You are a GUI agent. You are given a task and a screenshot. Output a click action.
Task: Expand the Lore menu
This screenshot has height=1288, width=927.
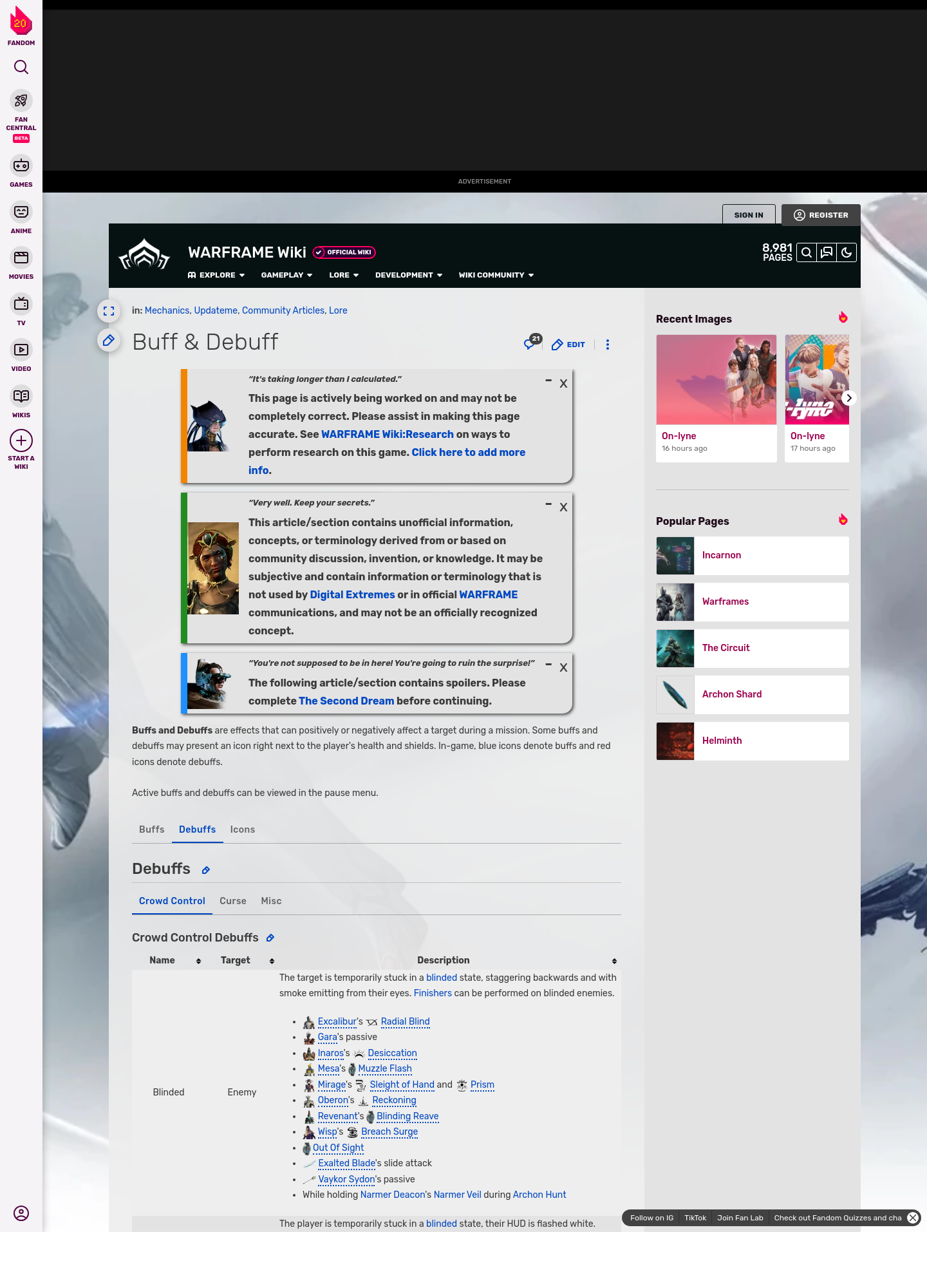click(x=344, y=275)
